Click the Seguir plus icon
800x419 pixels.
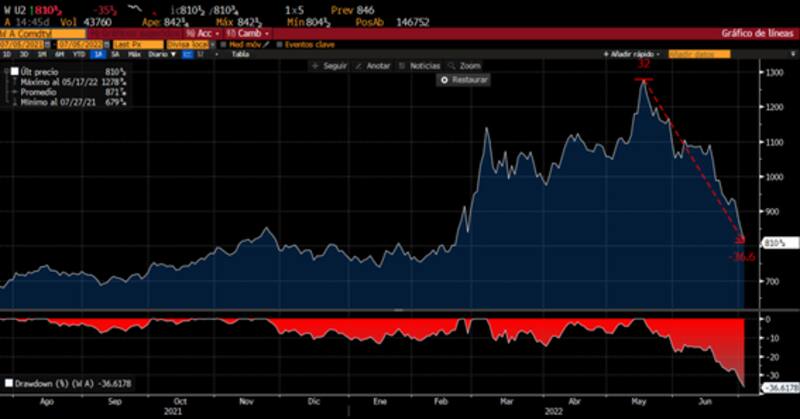[x=314, y=65]
